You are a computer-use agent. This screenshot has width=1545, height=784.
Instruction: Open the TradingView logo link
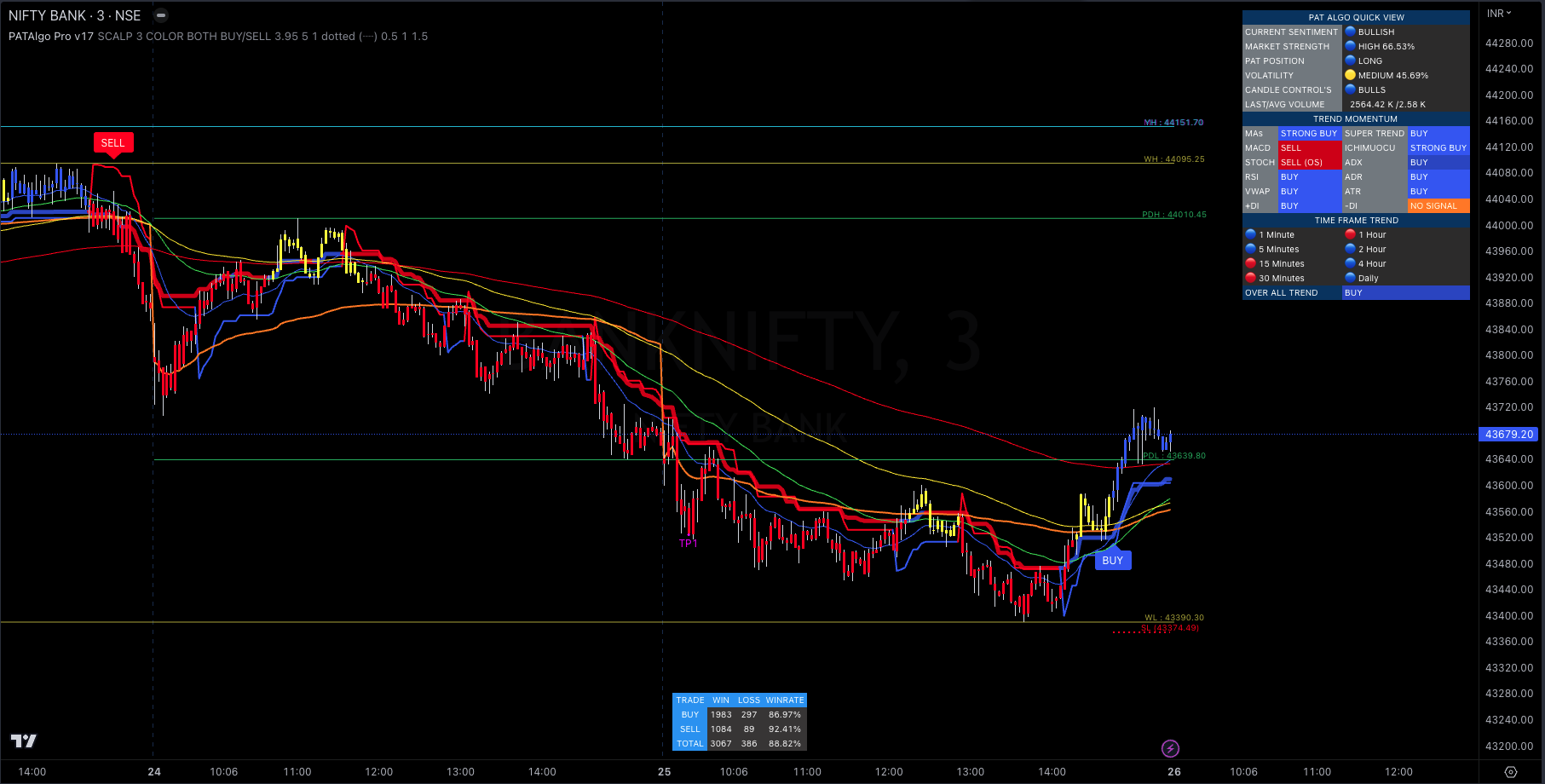[24, 741]
